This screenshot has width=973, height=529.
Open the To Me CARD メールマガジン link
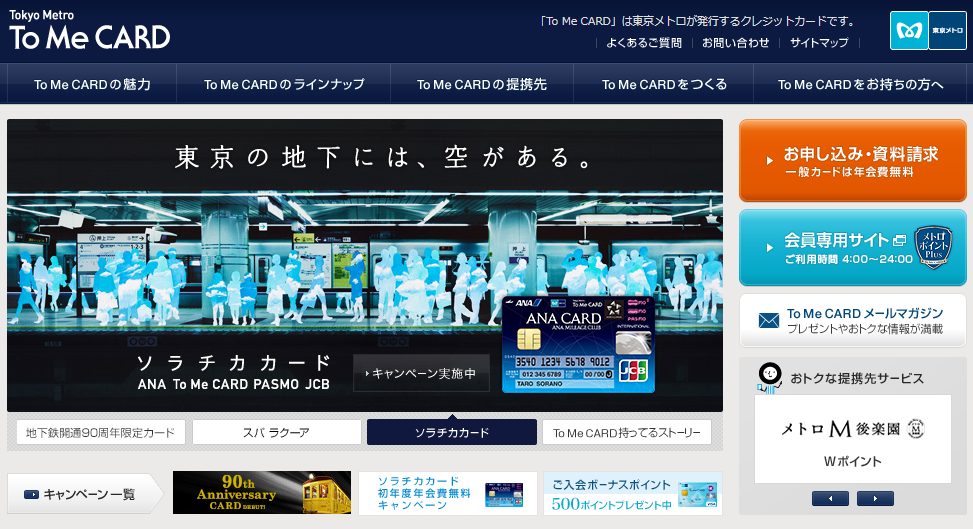(x=853, y=320)
